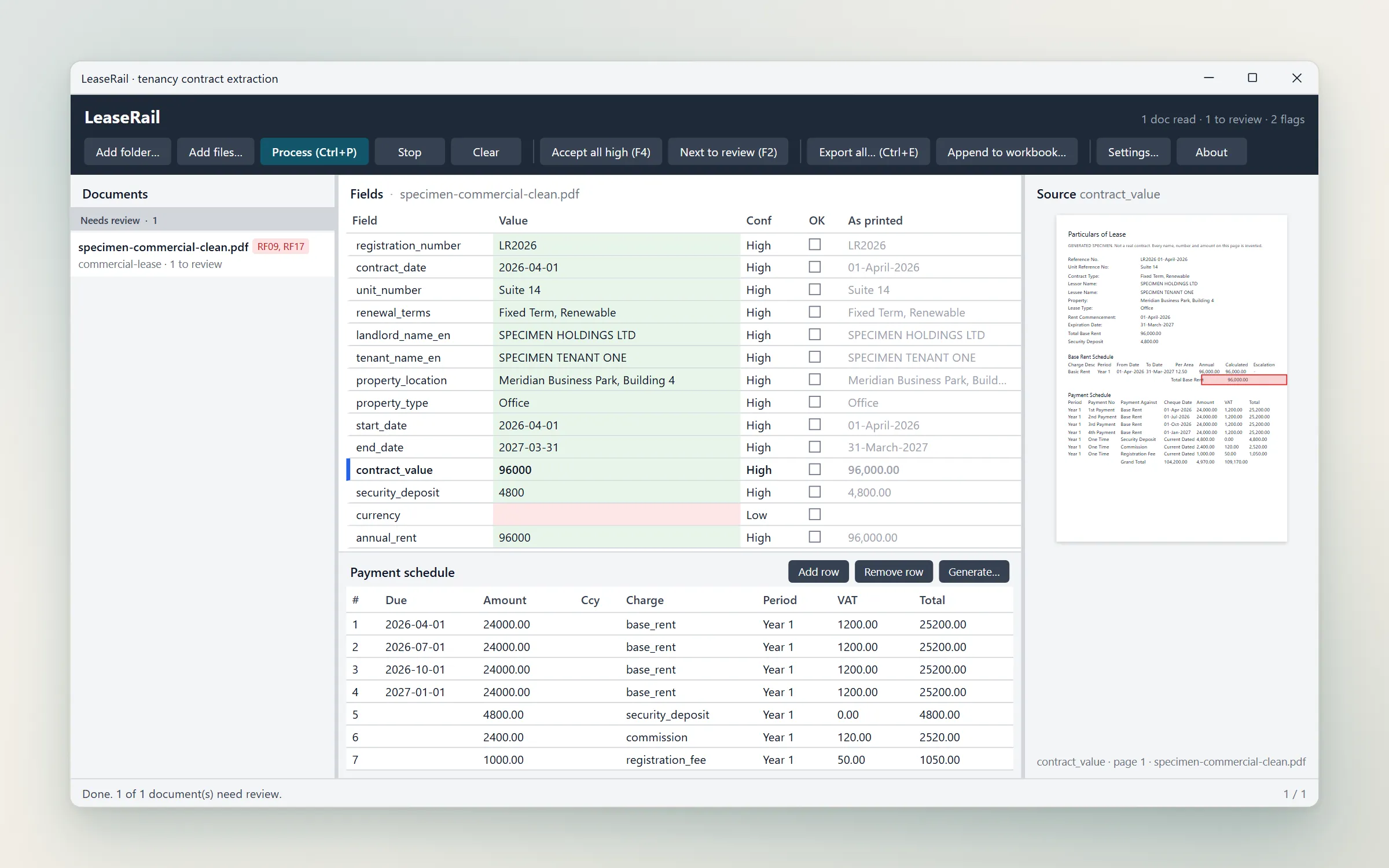
Task: Click the RF09, RF17 flag badge
Action: 281,247
